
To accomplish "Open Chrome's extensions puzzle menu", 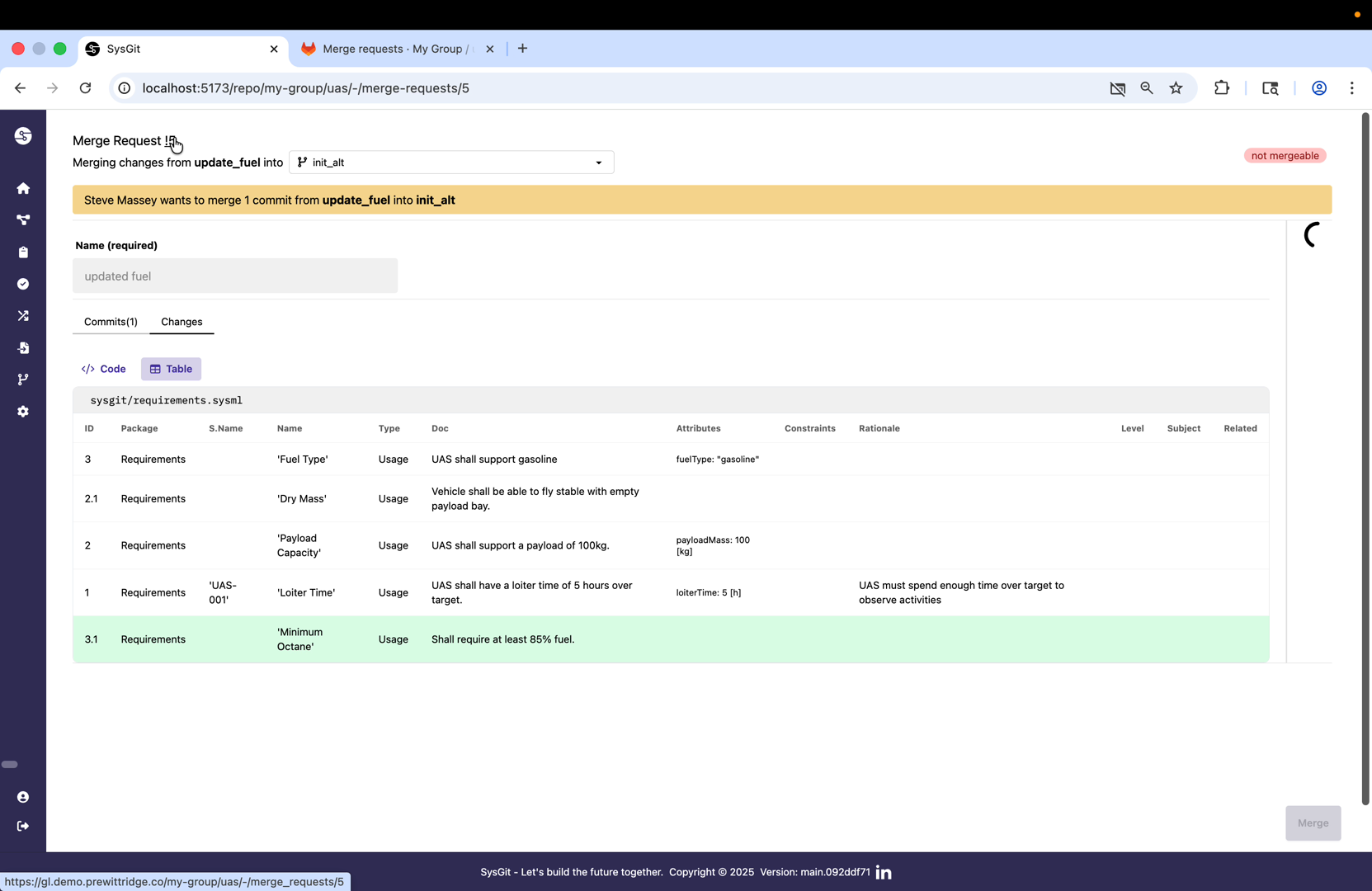I will [x=1222, y=88].
